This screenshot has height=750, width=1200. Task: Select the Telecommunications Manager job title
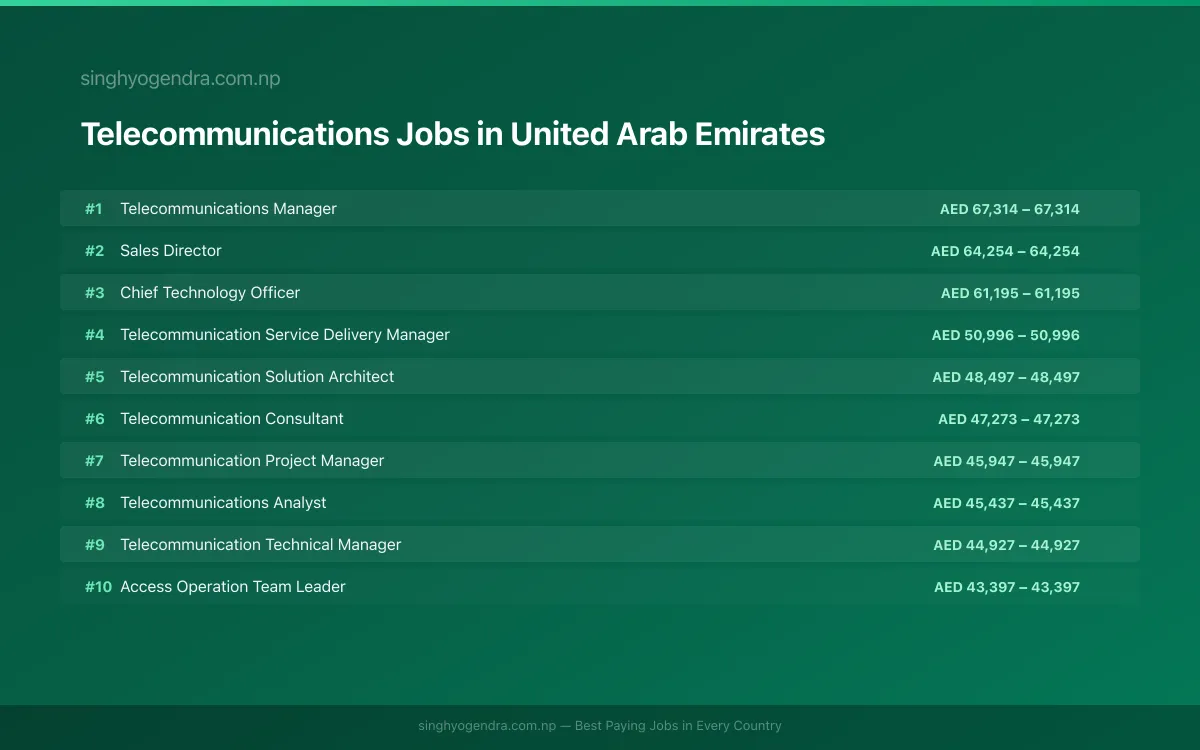pos(228,209)
